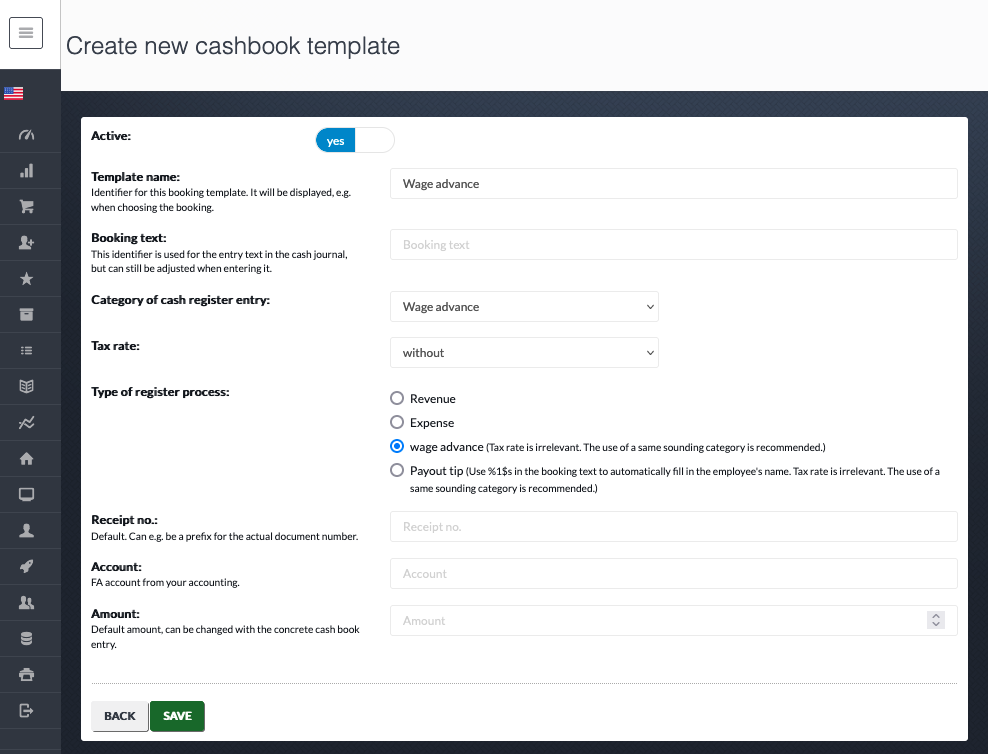Screen dimensions: 988x754
Task: Choose the Payout tip radio option
Action: [397, 471]
